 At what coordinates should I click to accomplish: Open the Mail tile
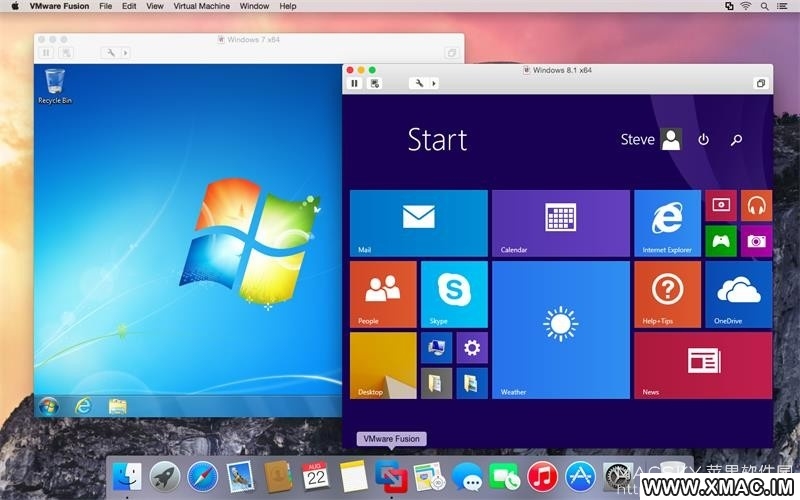click(419, 223)
